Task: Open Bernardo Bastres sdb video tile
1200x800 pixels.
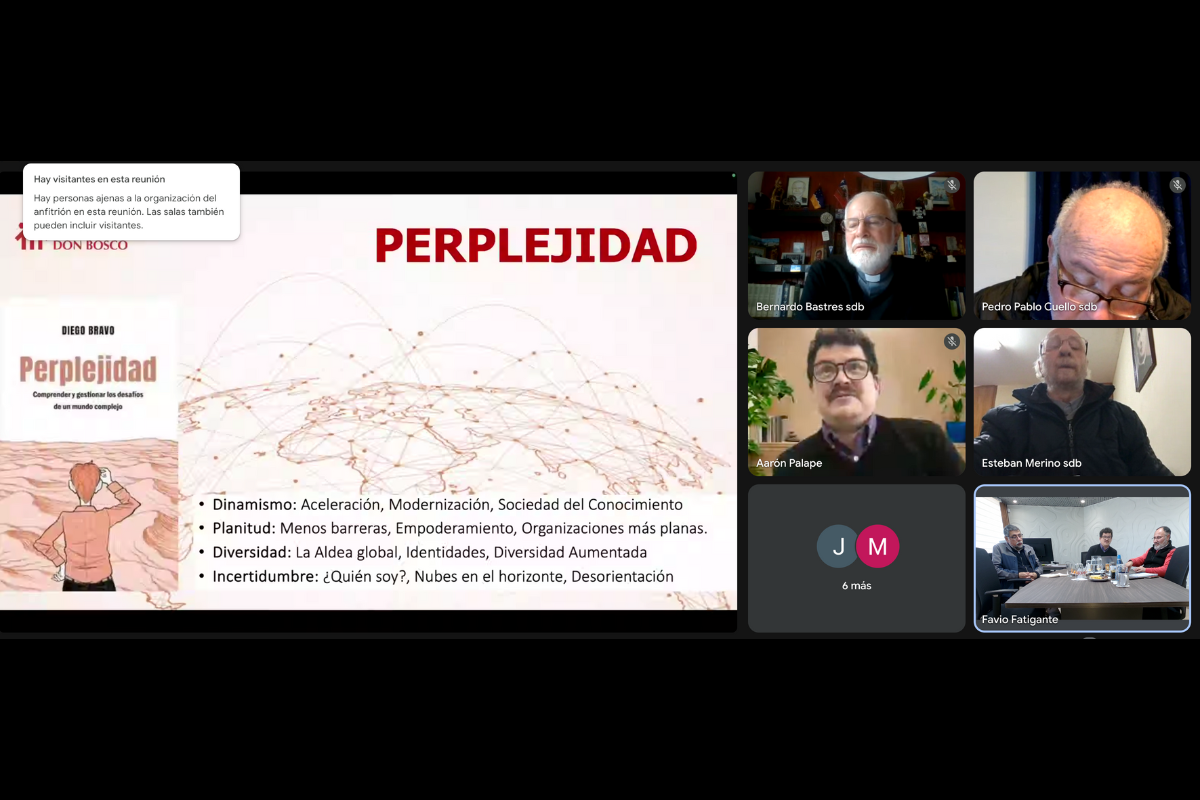Action: (x=857, y=245)
